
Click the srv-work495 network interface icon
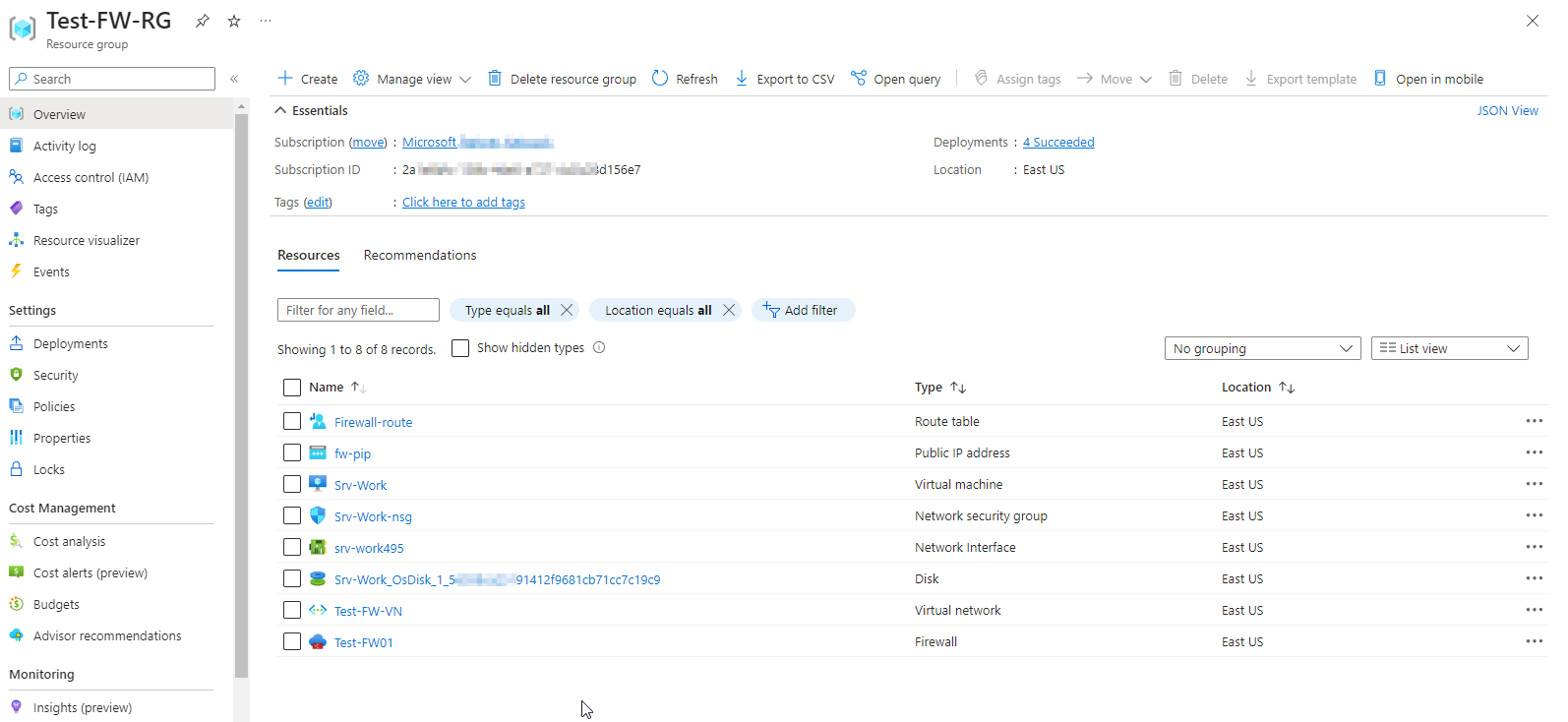[x=318, y=547]
